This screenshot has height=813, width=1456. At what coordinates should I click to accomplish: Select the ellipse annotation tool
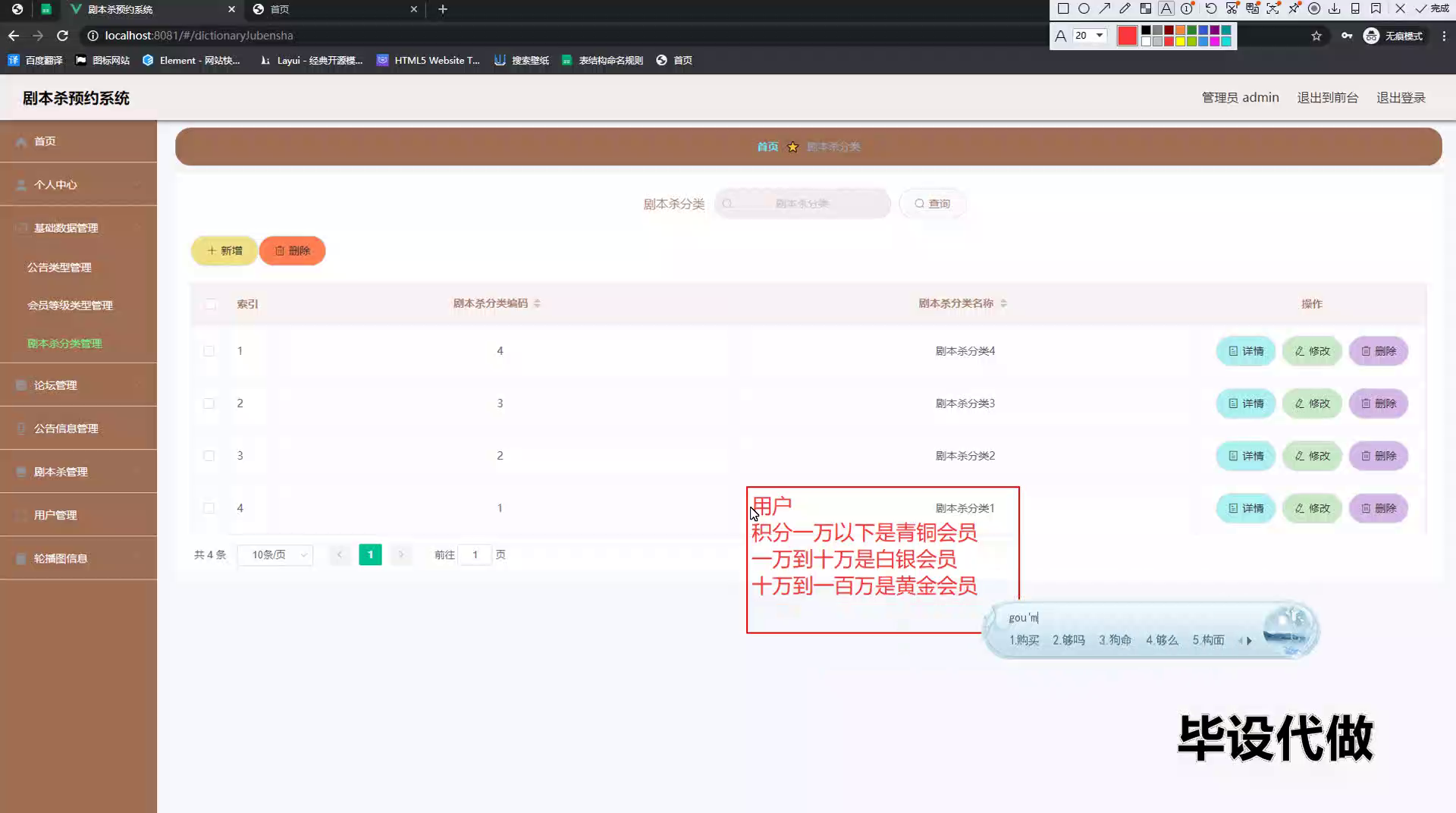[x=1084, y=9]
